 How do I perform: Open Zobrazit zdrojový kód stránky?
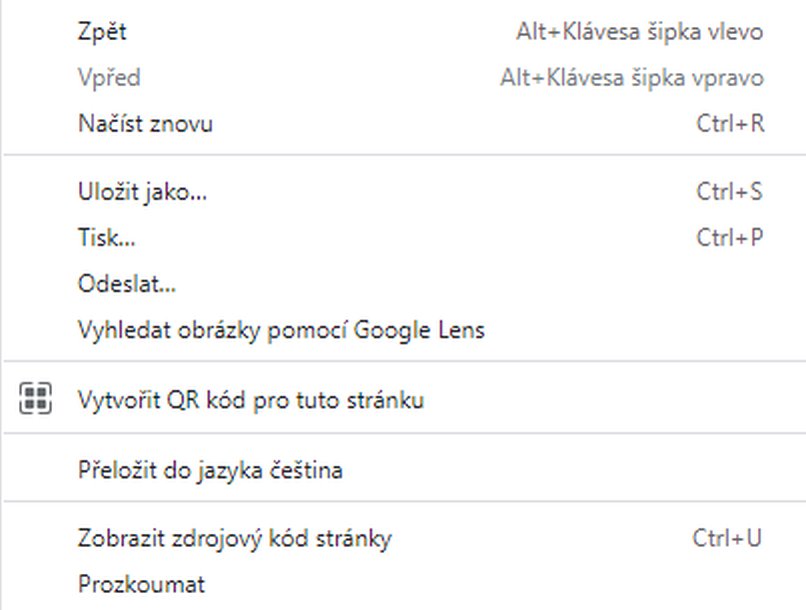[x=234, y=538]
